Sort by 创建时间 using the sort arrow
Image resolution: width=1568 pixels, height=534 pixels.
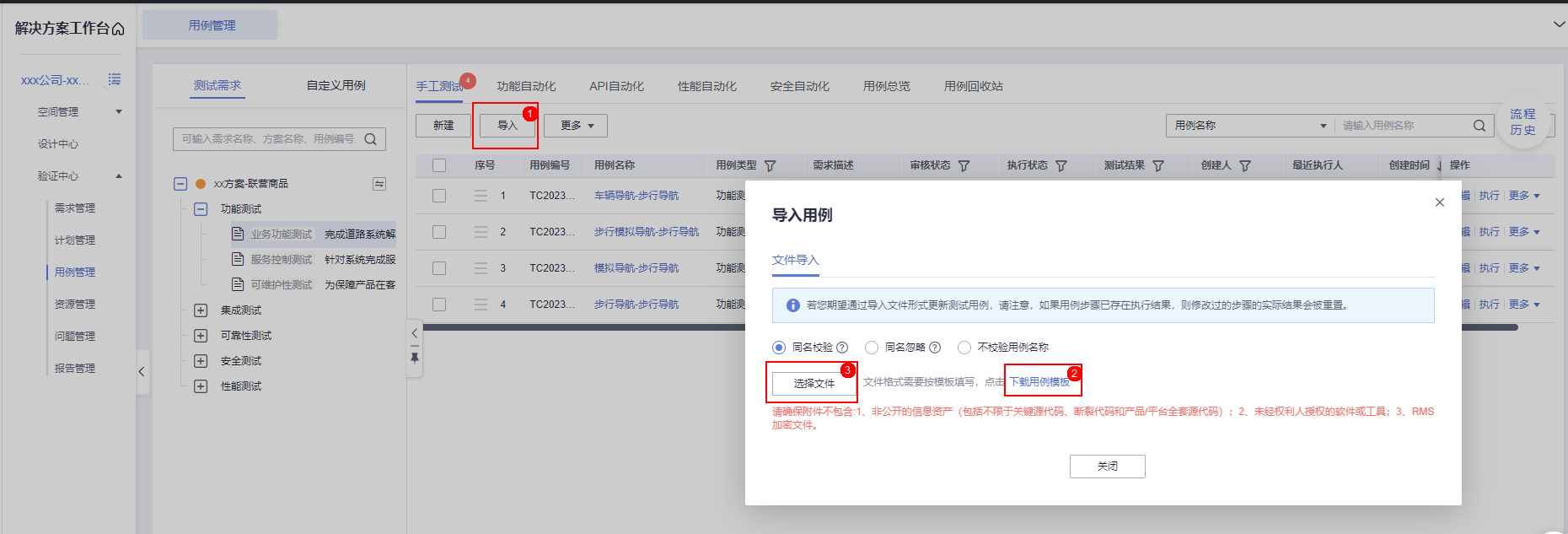(x=1438, y=166)
